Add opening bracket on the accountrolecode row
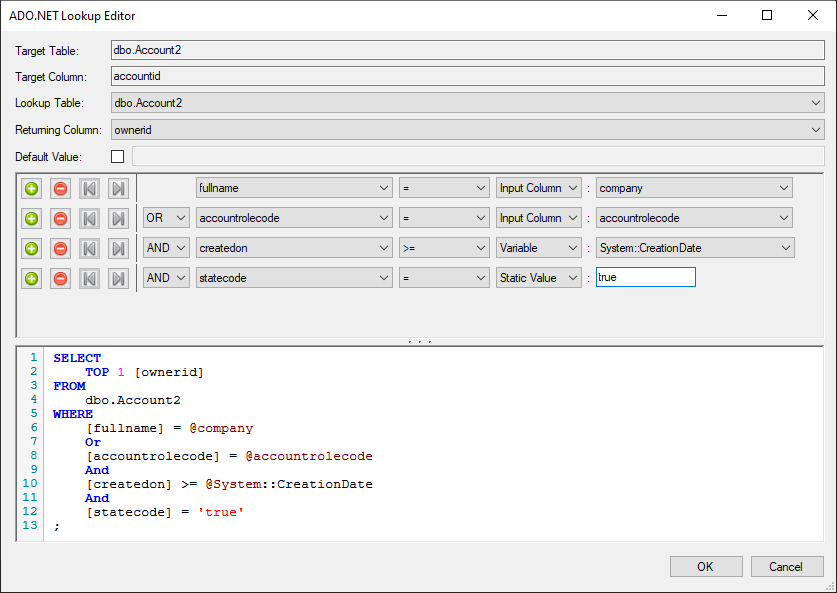This screenshot has width=837, height=593. (89, 218)
